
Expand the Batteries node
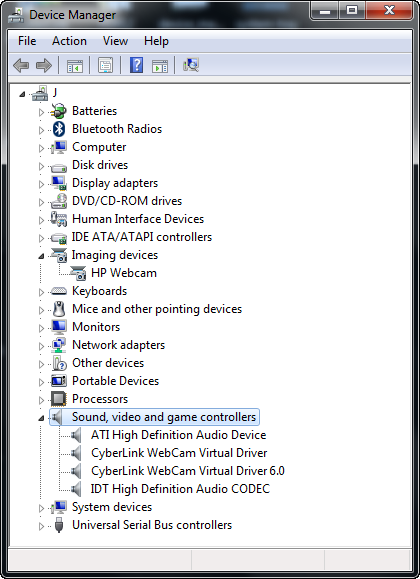point(41,112)
